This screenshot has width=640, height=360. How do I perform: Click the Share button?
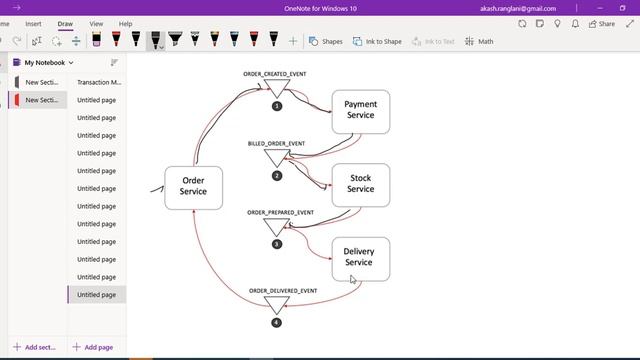pos(602,24)
